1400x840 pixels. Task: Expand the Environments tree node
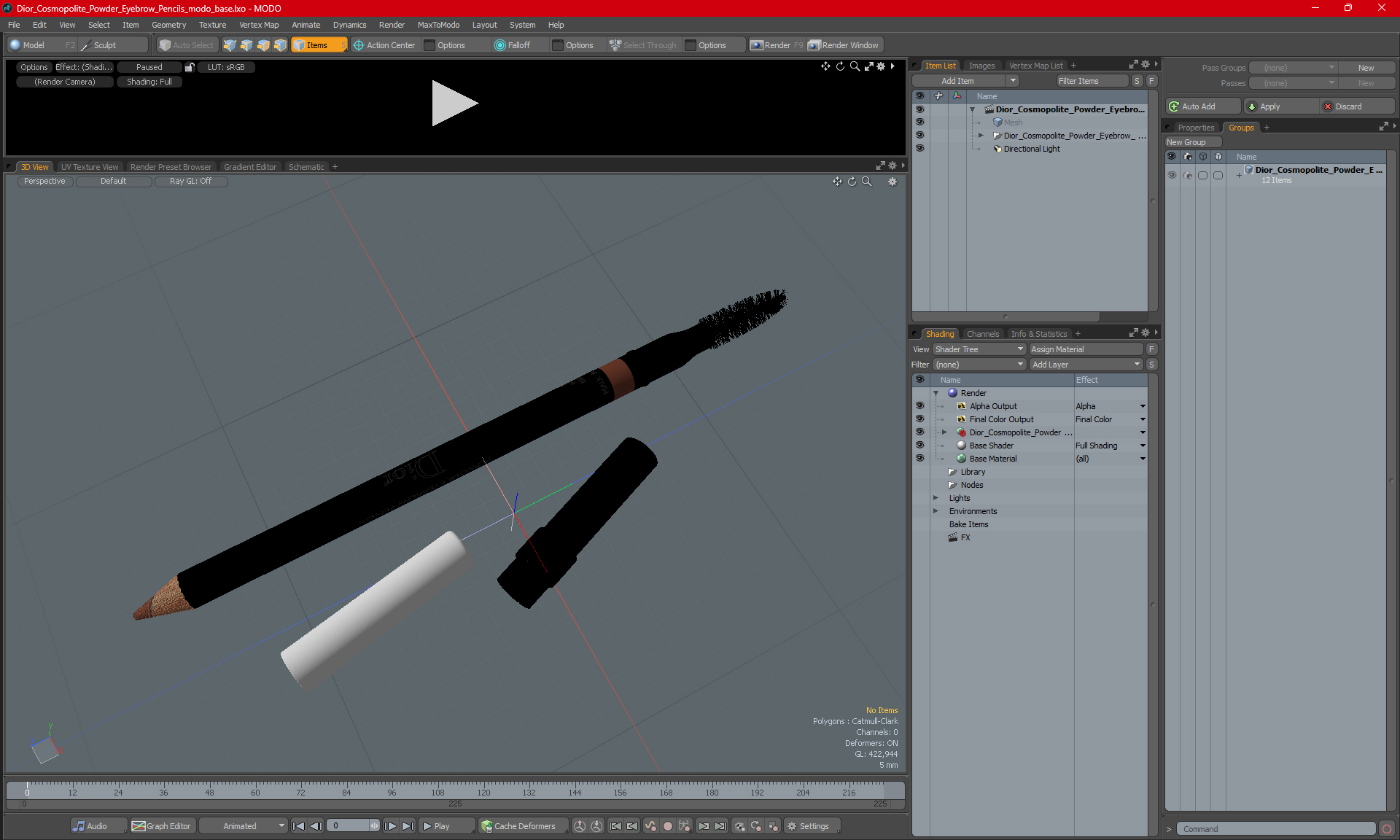pyautogui.click(x=936, y=511)
